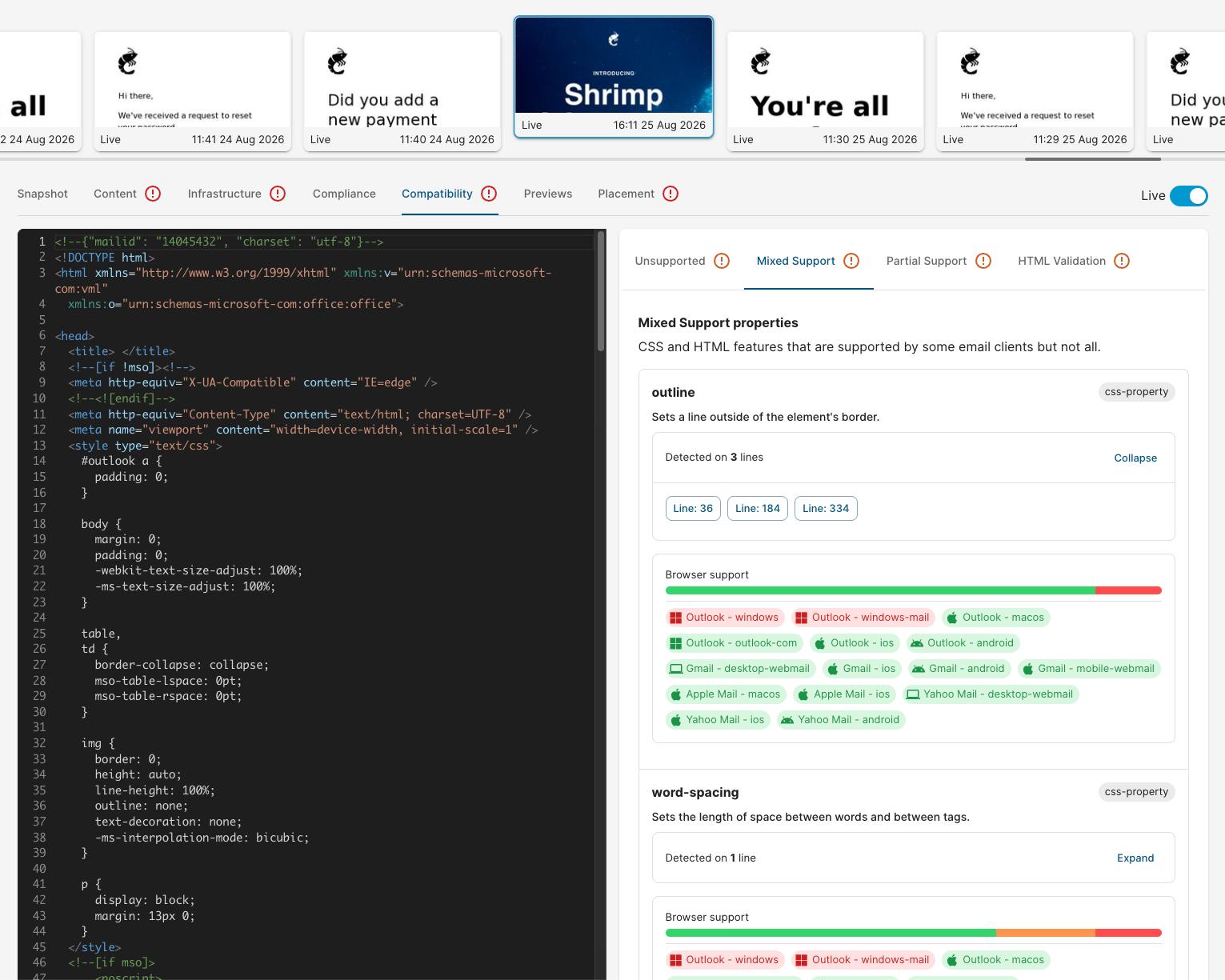Screen dimensions: 1225x980
Task: Click the Outlook - outlook-com chip
Action: click(733, 643)
